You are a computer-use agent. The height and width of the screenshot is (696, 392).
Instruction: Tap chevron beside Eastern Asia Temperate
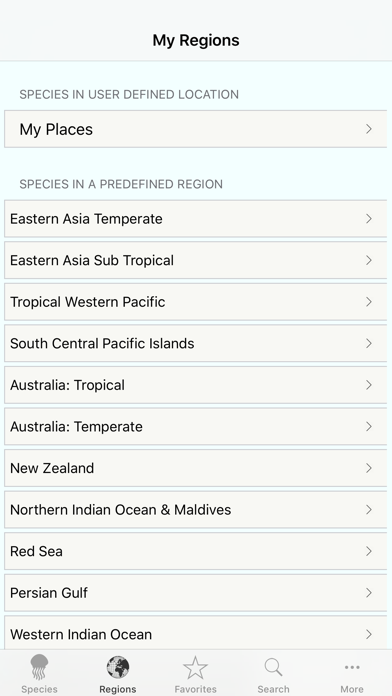(x=368, y=218)
